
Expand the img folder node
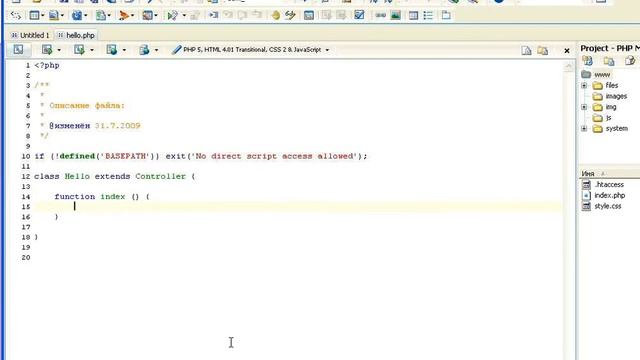coord(584,107)
